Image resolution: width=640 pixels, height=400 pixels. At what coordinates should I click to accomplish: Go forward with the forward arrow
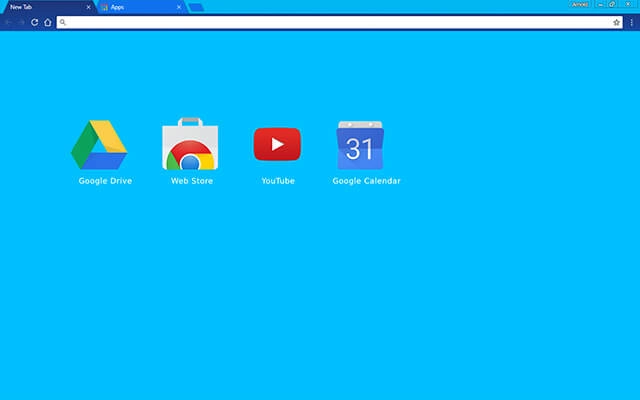pyautogui.click(x=21, y=22)
